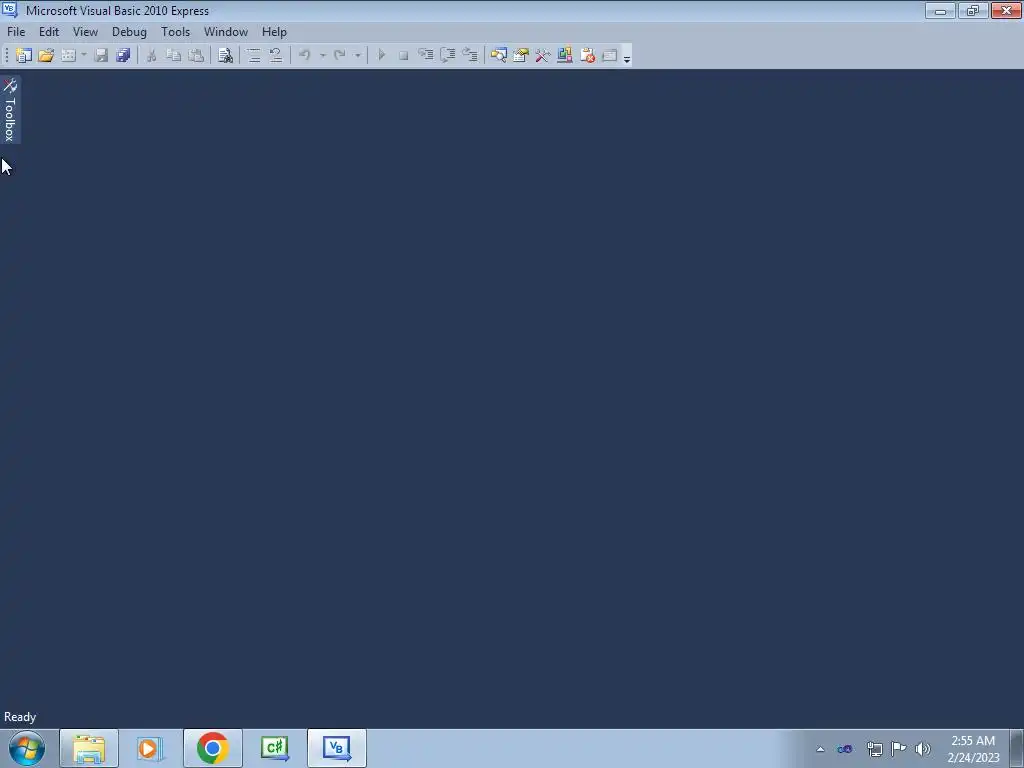
Task: Open the Window menu
Action: pyautogui.click(x=226, y=31)
